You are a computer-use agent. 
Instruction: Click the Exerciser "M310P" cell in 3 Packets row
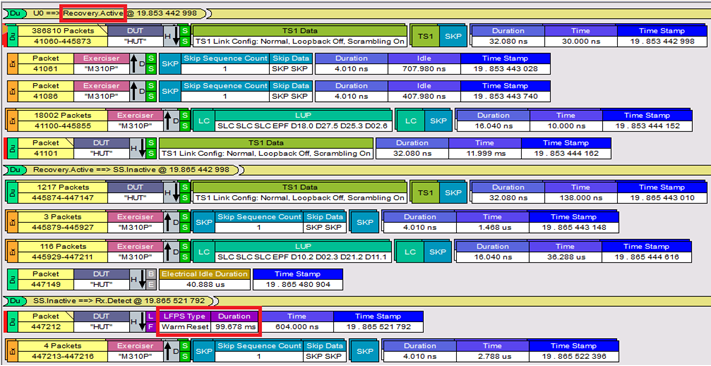(135, 227)
